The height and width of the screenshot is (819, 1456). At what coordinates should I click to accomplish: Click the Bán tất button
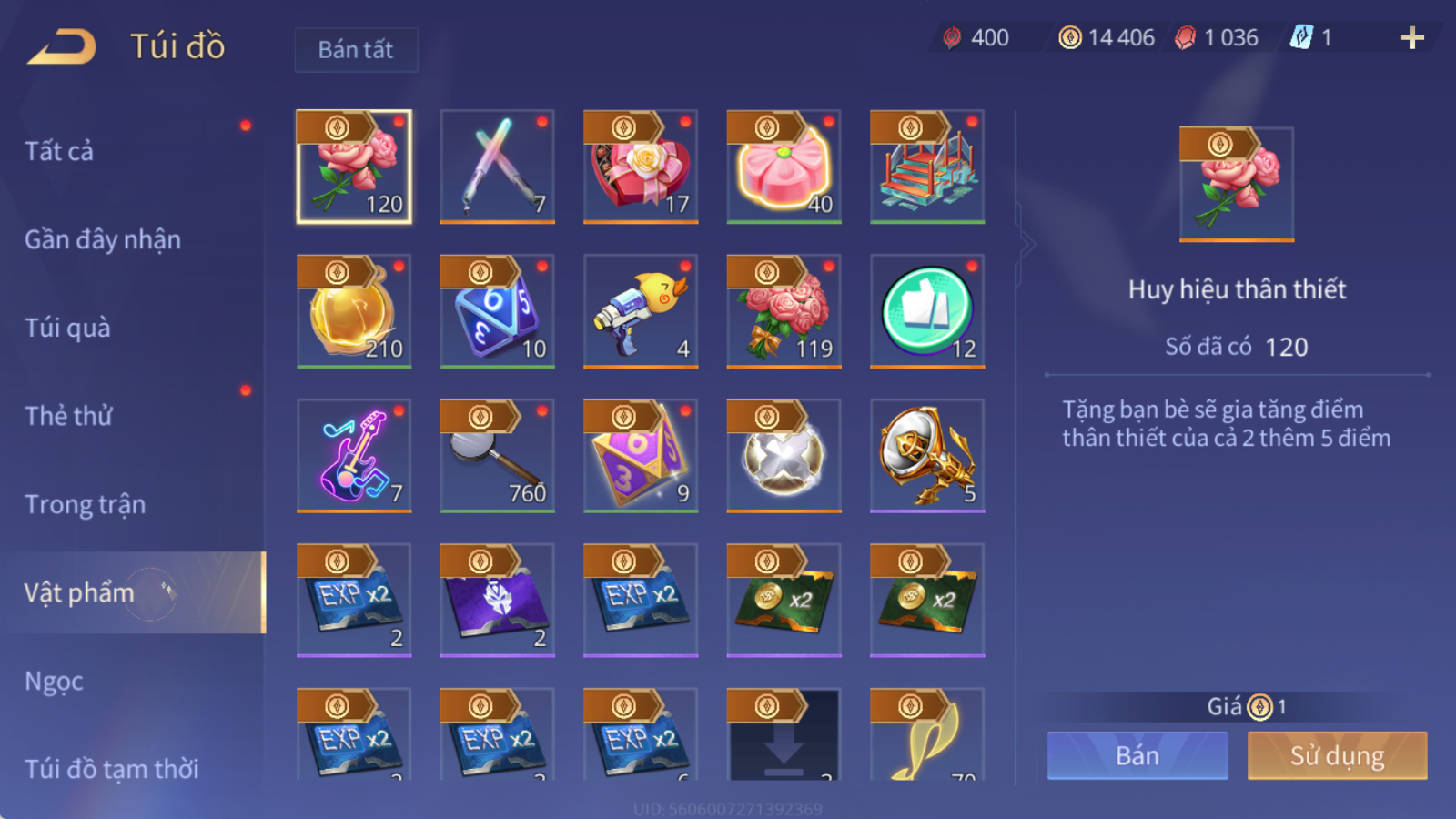[x=356, y=49]
